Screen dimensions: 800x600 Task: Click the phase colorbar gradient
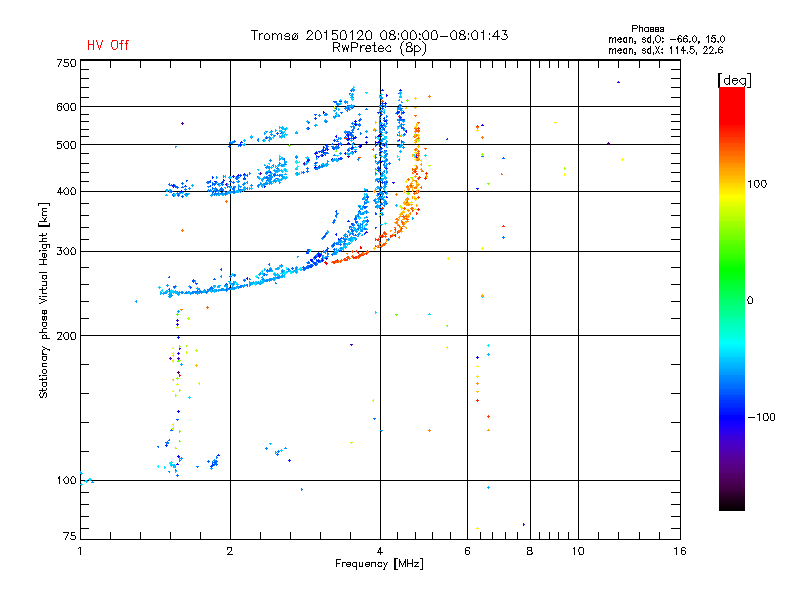[x=732, y=299]
